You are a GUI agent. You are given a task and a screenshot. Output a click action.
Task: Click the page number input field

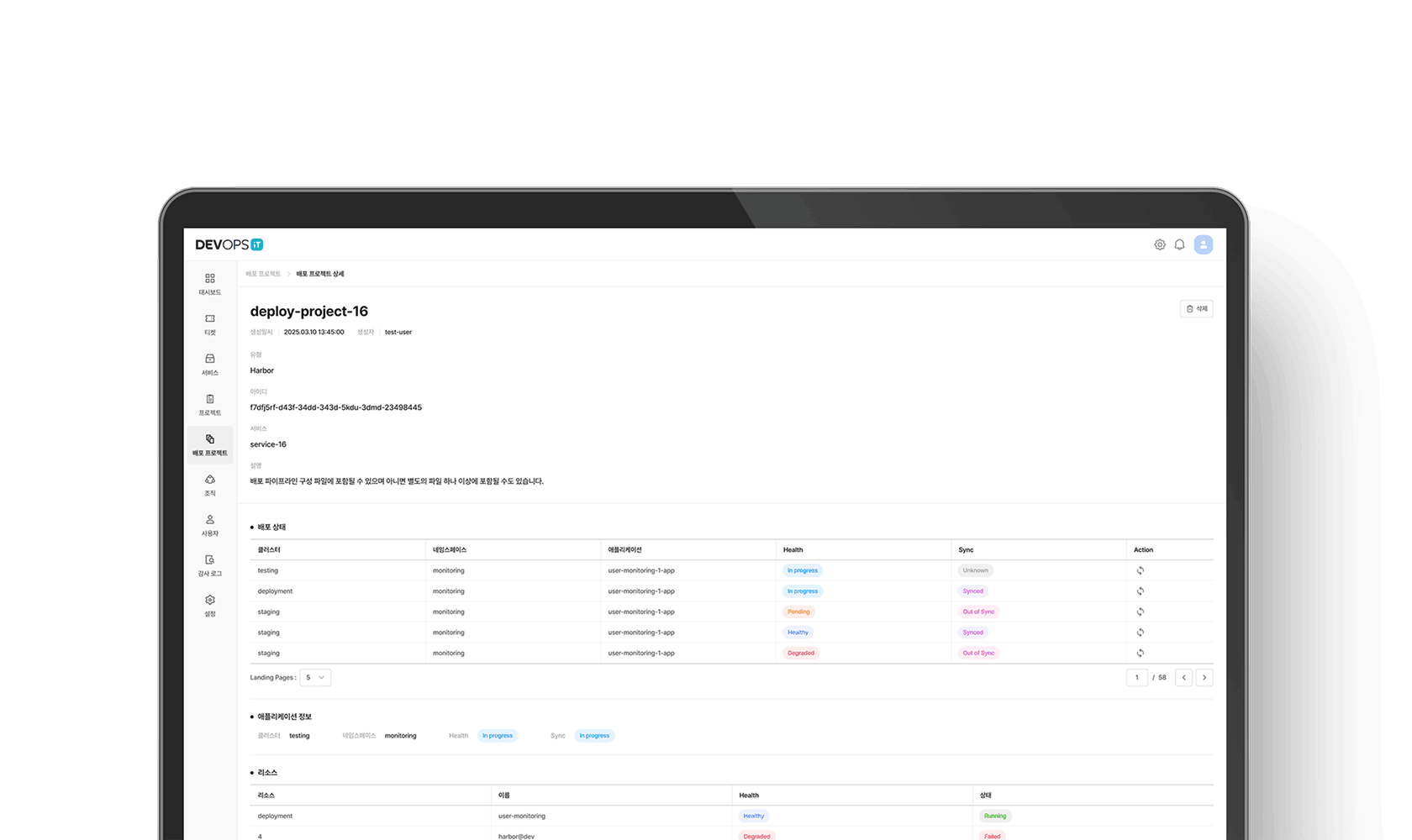(1137, 677)
